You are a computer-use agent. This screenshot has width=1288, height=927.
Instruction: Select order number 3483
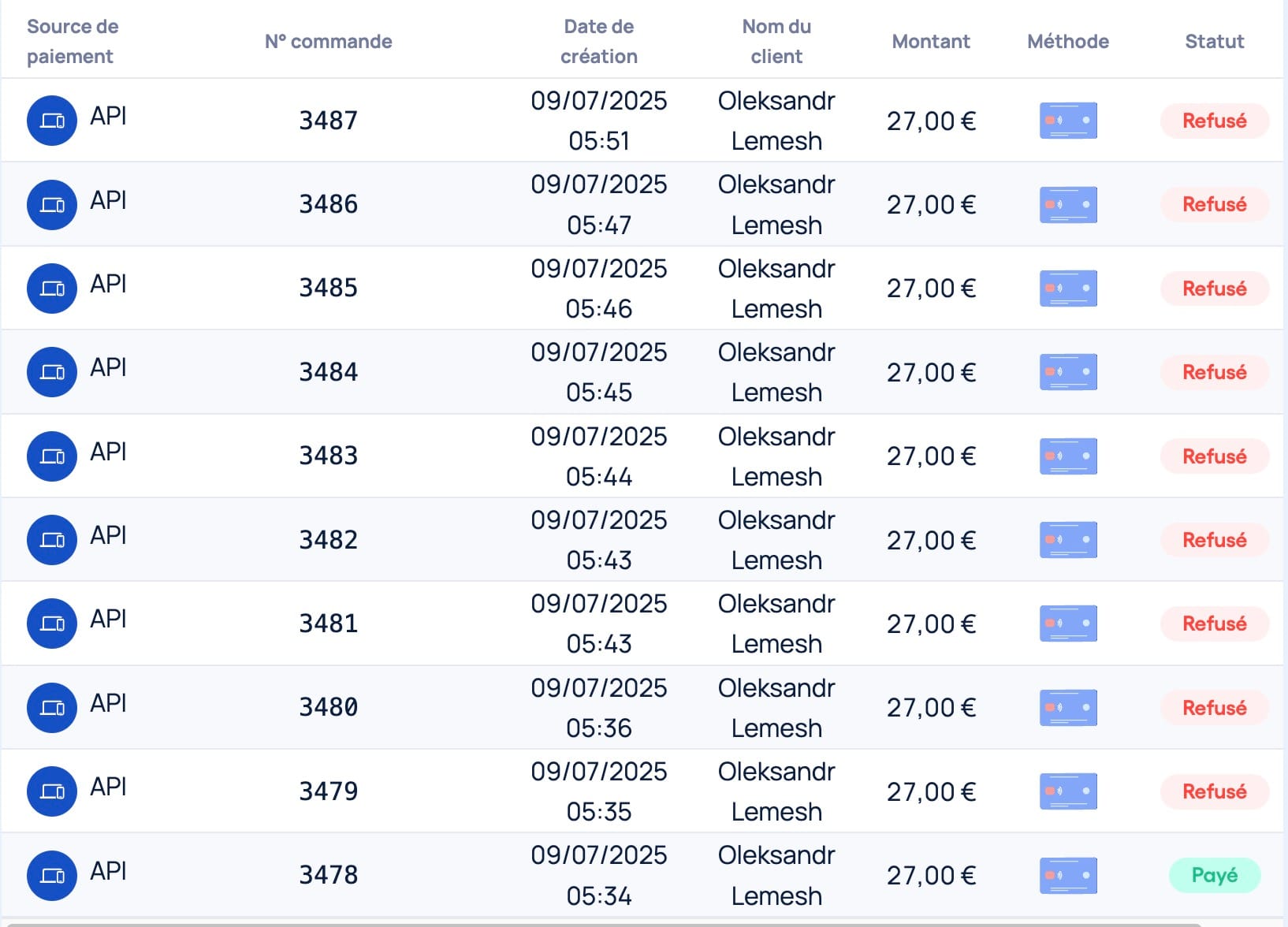[328, 456]
